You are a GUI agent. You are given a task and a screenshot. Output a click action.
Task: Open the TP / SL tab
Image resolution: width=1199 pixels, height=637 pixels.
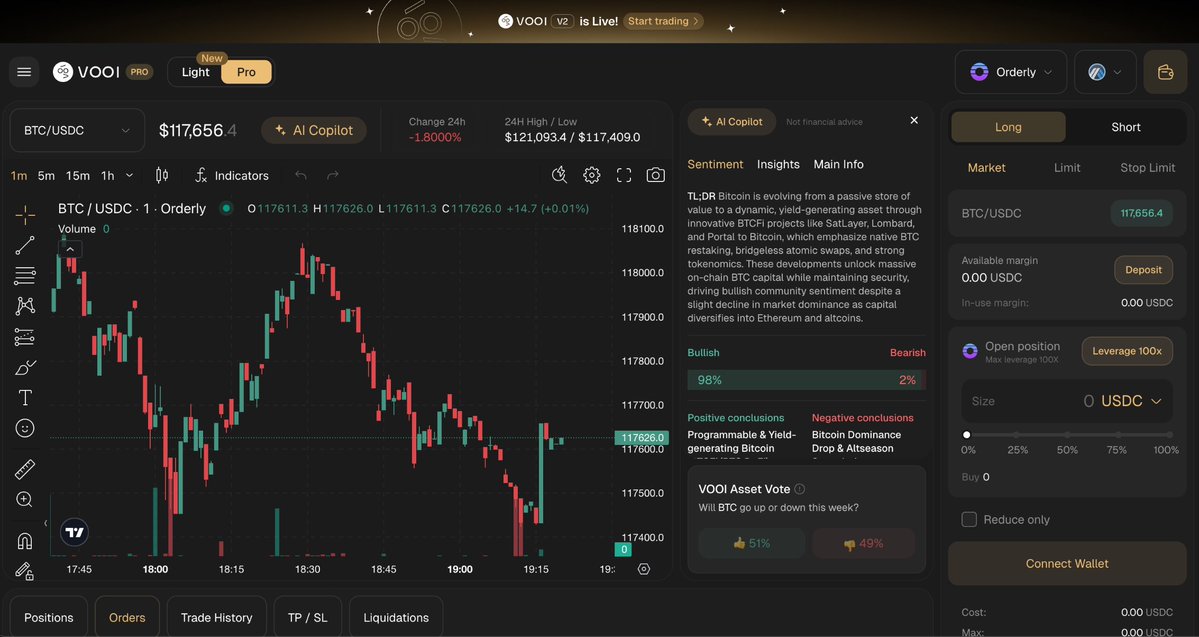(307, 617)
